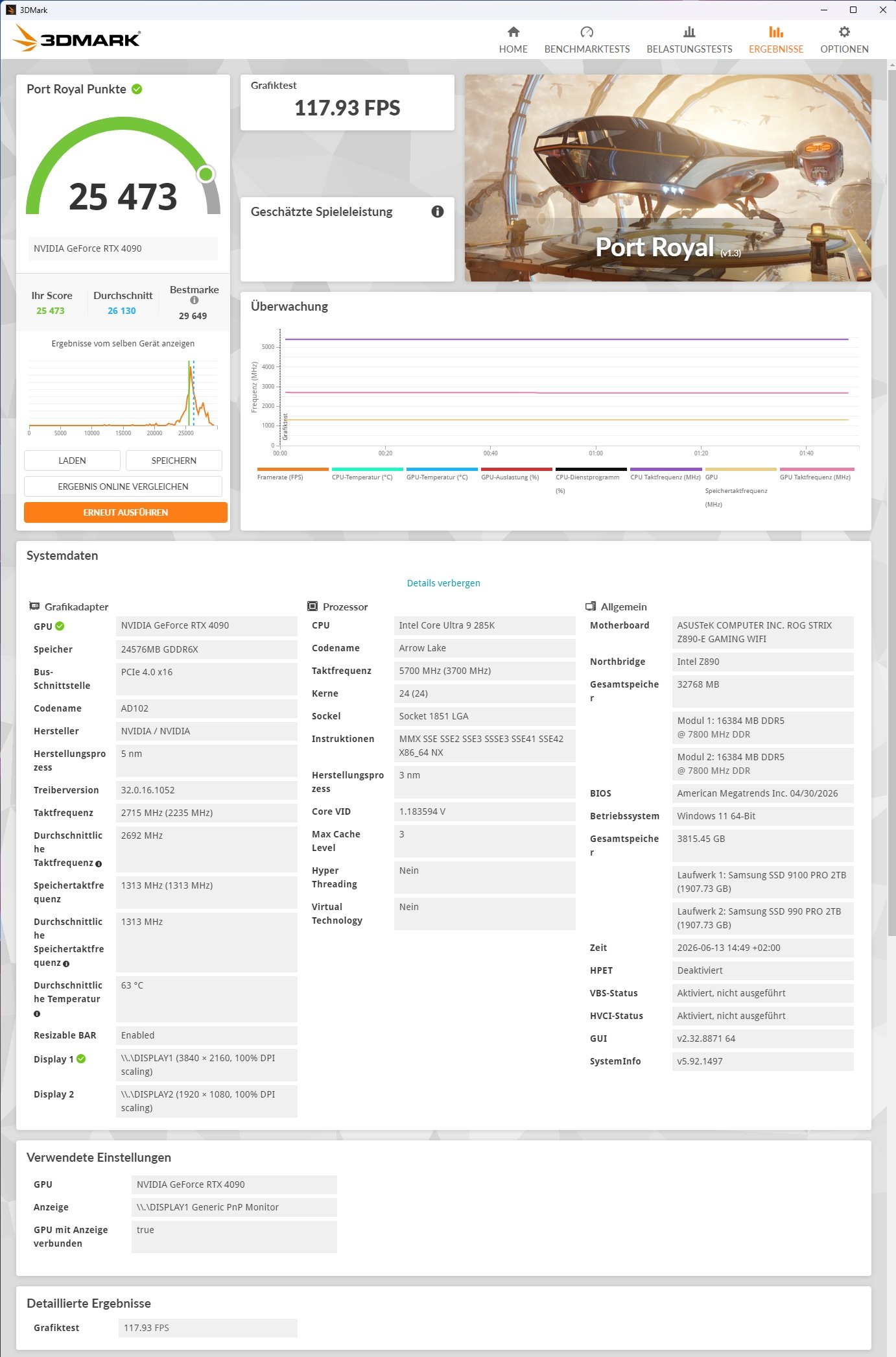Screen dimensions: 896x1357
Task: Open the OPTIONEN tab
Action: tap(844, 40)
